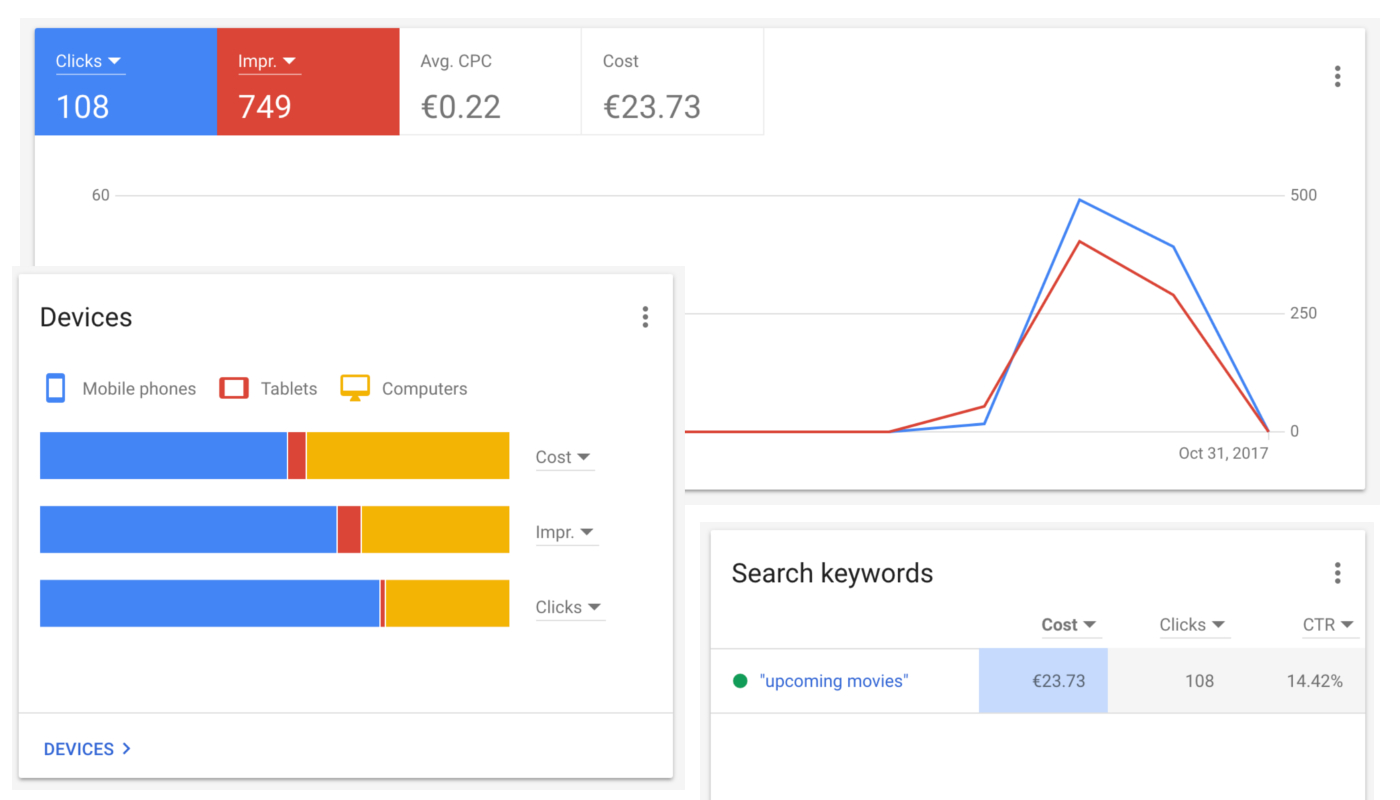1400x800 pixels.
Task: Open Search keywords card three-dot menu
Action: pyautogui.click(x=1337, y=573)
